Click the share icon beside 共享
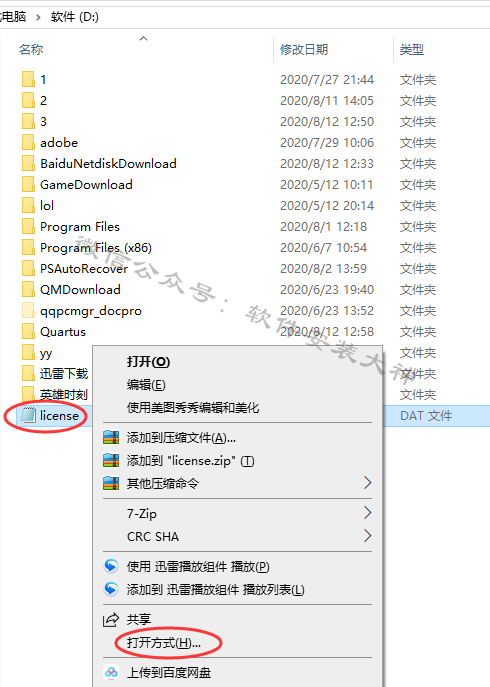 [111, 619]
